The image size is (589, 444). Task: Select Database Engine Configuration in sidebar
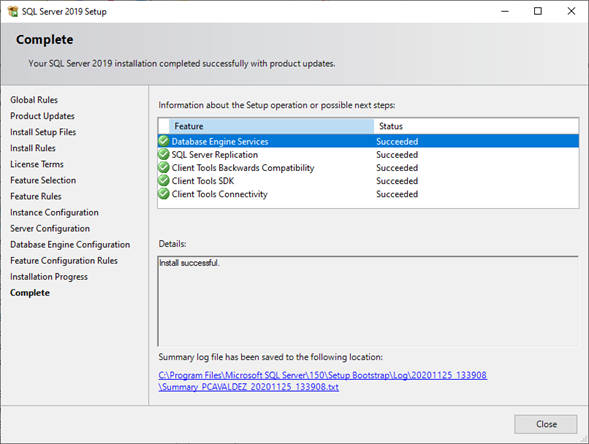point(70,245)
